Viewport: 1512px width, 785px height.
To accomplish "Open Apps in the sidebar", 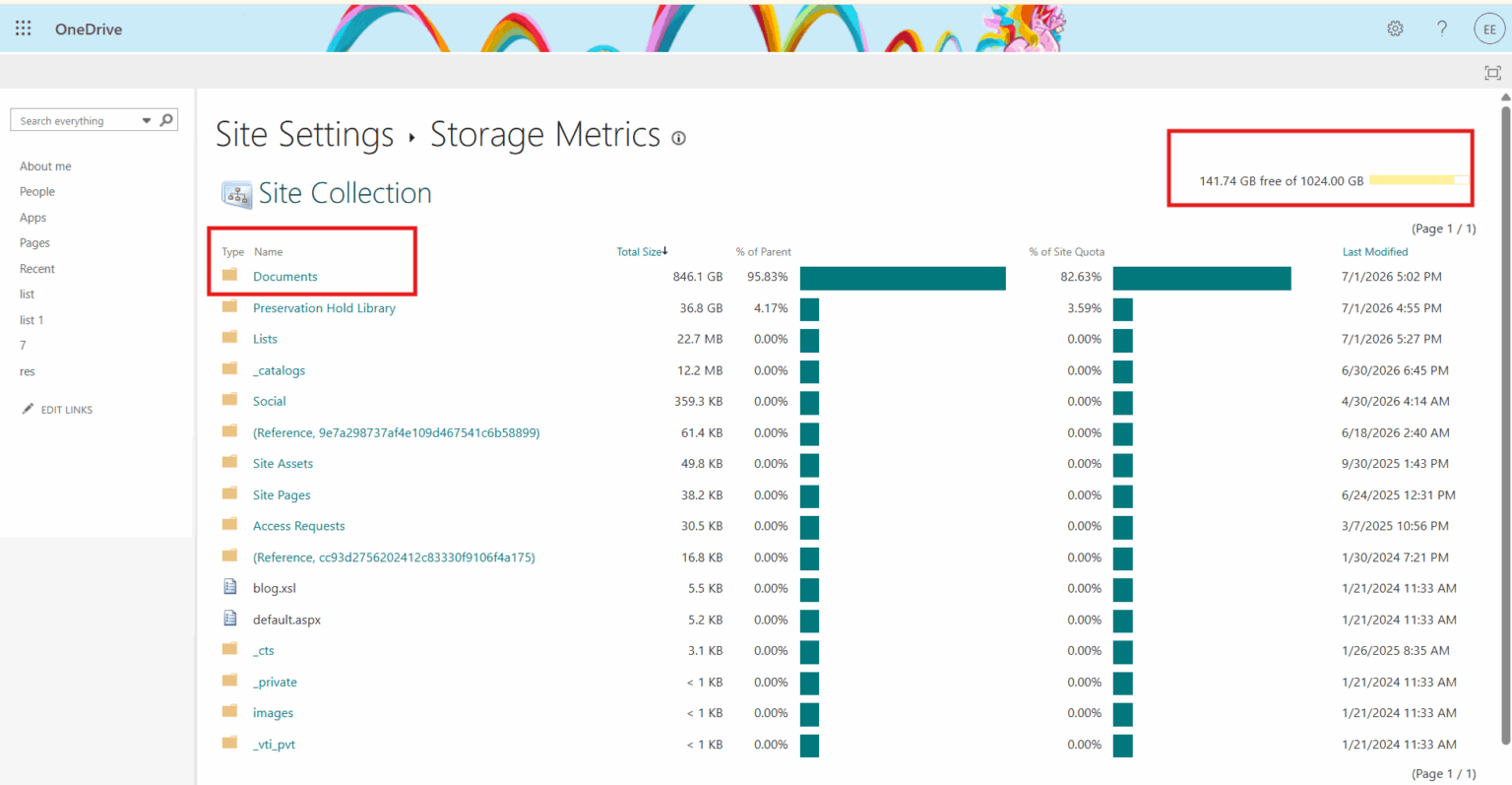I will pyautogui.click(x=32, y=218).
